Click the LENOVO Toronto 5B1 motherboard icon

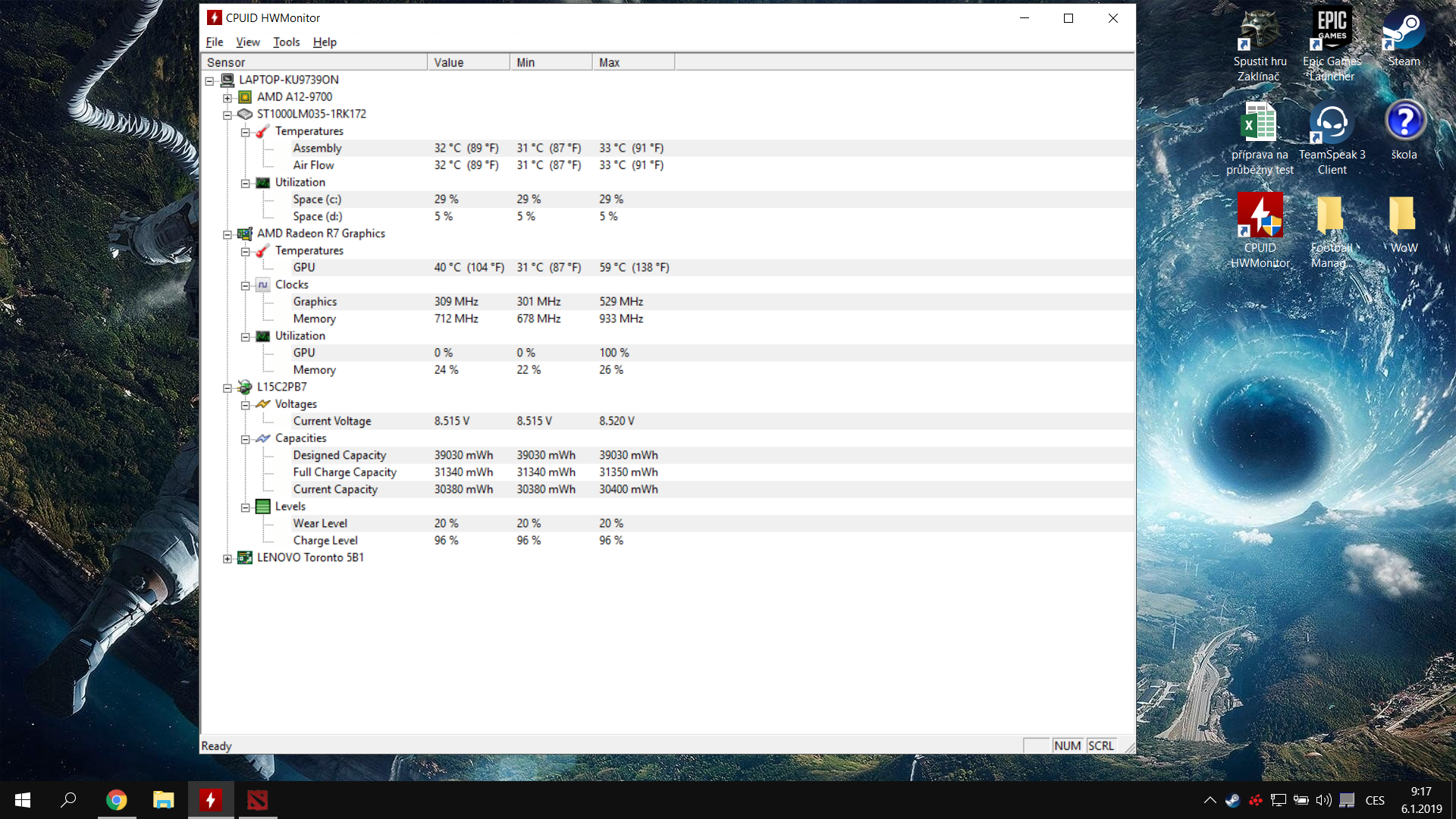click(245, 558)
